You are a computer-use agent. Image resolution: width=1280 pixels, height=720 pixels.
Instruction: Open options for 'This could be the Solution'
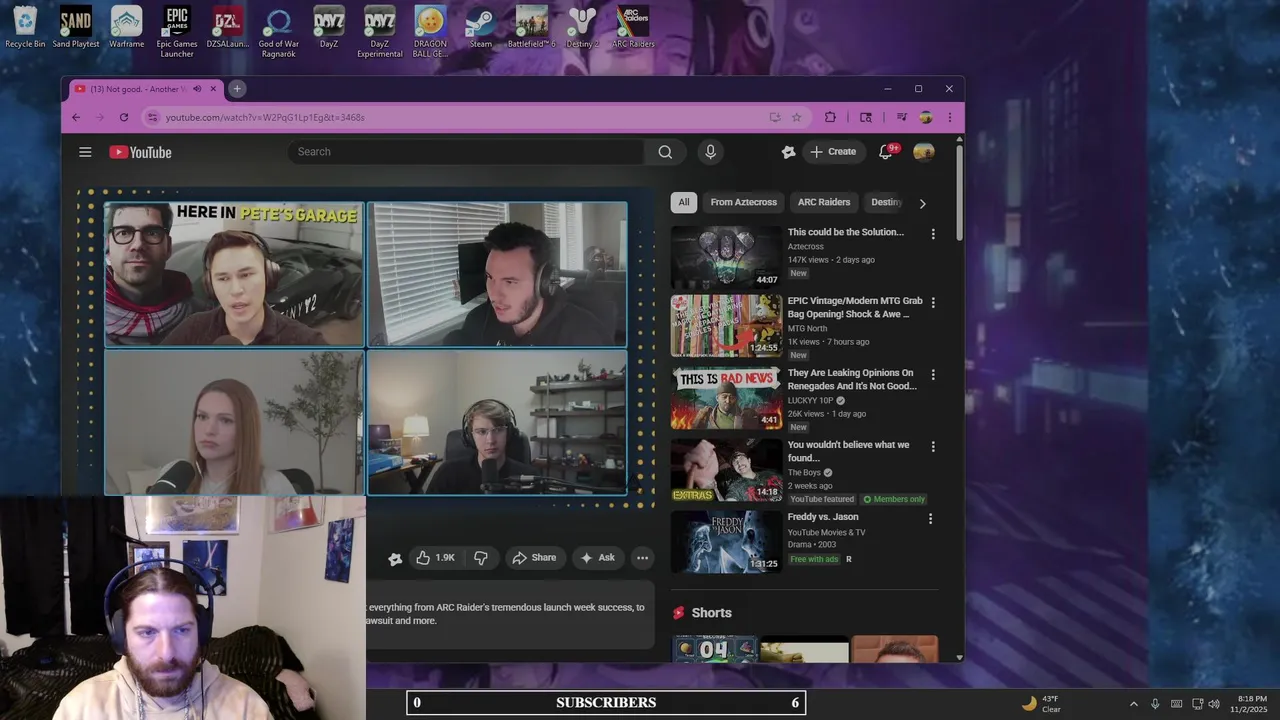coord(933,234)
